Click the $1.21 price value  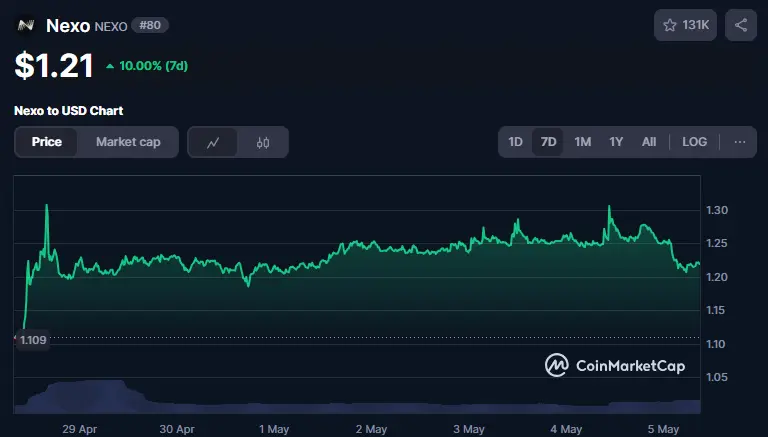(54, 66)
